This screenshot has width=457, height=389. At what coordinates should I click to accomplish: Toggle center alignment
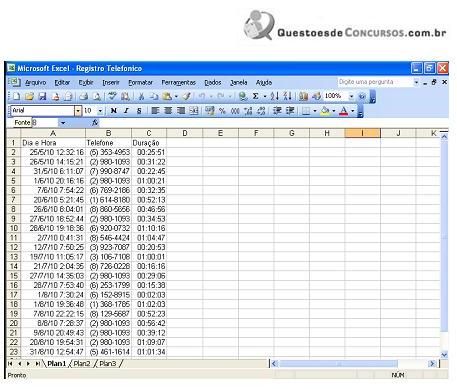168,111
